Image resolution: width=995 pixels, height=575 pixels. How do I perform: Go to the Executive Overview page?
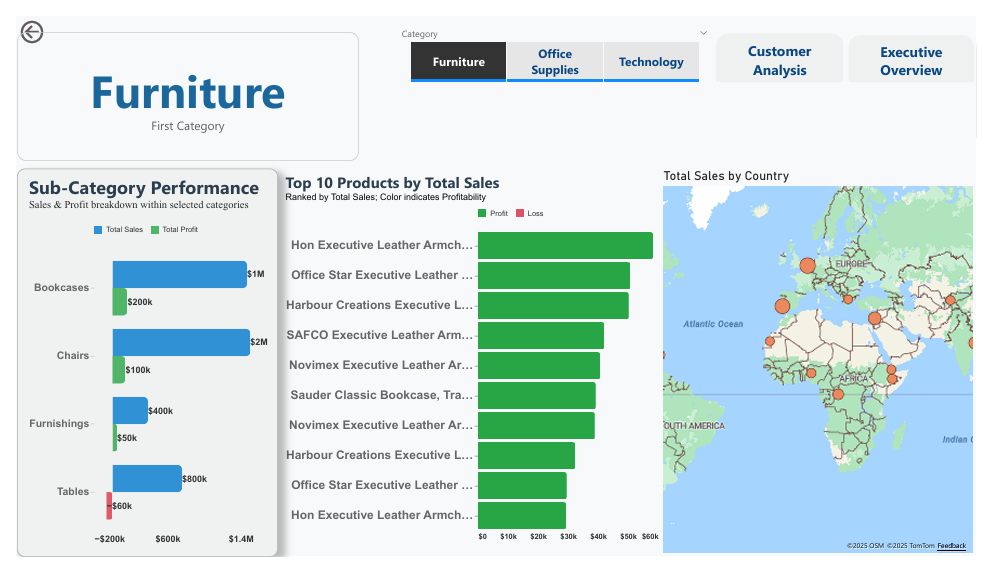[910, 61]
